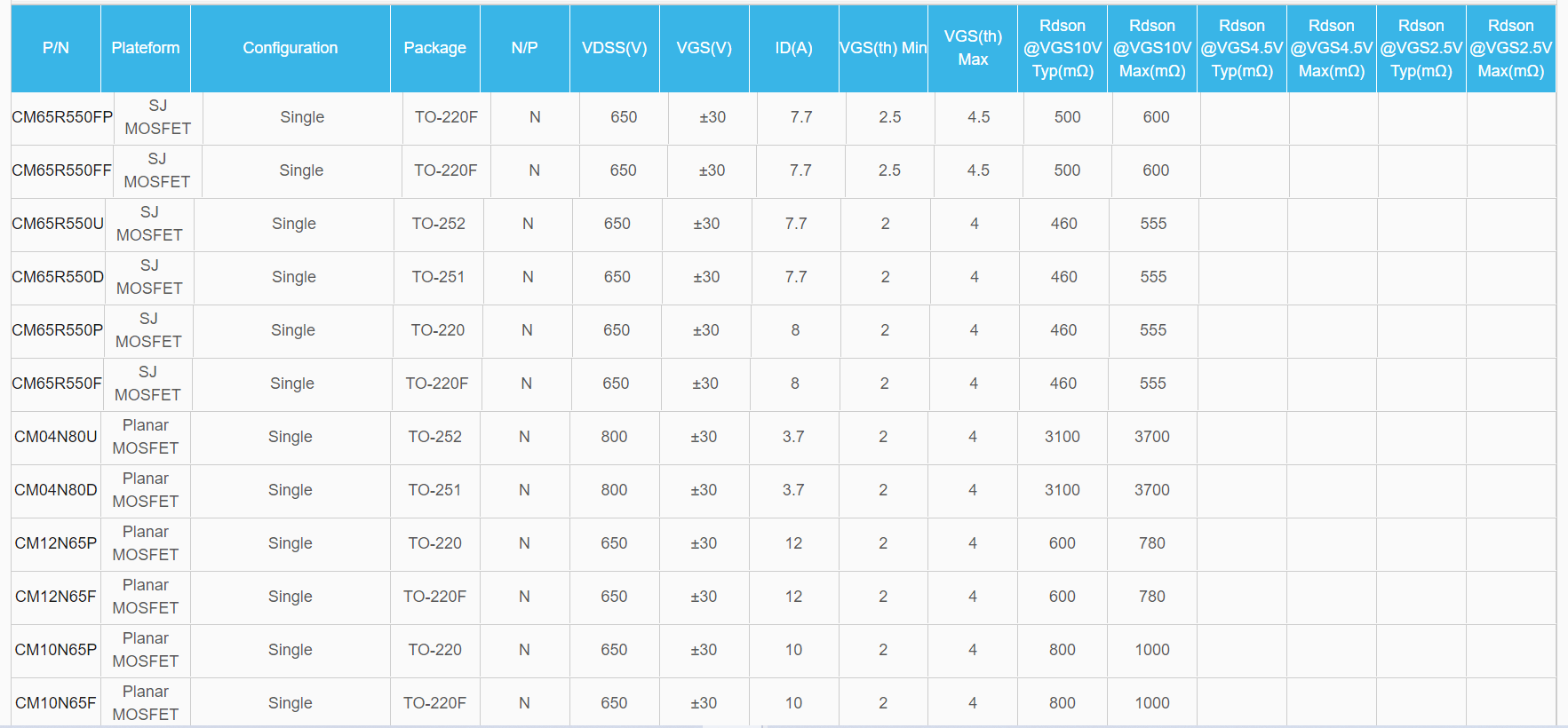
Task: Click the VGS(V) column header
Action: point(704,48)
